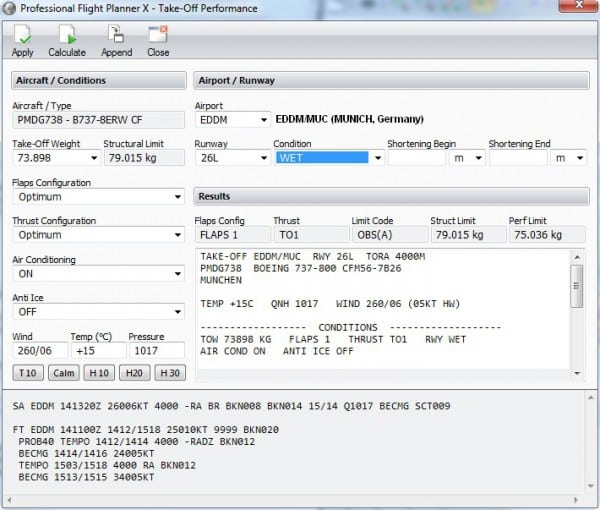Toggle the Air Conditioning ON dropdown
The width and height of the screenshot is (600, 510).
click(x=177, y=273)
